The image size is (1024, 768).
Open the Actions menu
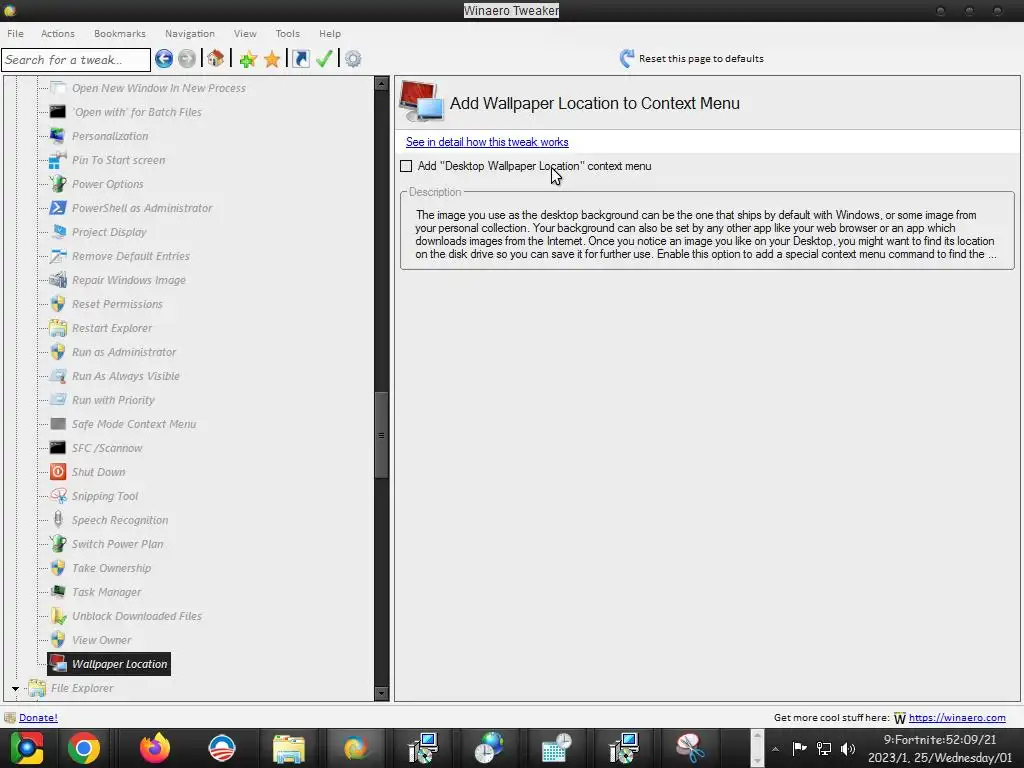(x=57, y=33)
